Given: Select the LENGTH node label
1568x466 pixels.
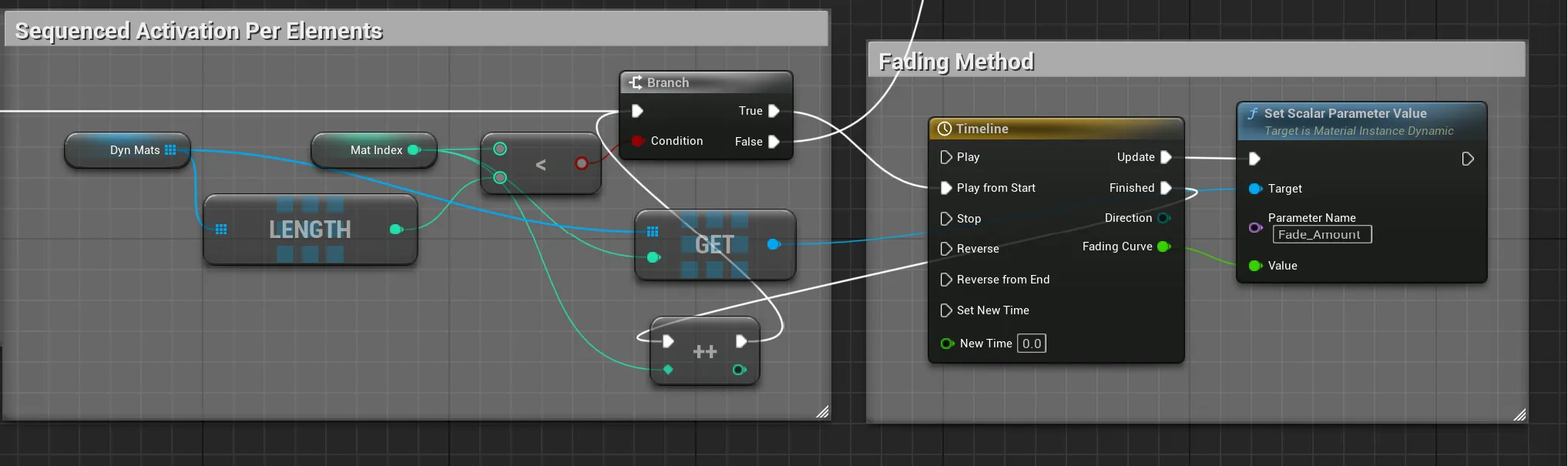Looking at the screenshot, I should point(310,230).
